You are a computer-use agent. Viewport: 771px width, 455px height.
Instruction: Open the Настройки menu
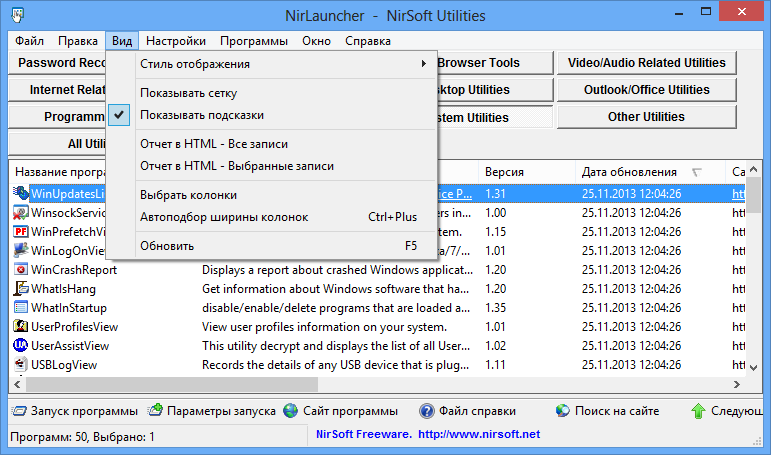tap(176, 41)
